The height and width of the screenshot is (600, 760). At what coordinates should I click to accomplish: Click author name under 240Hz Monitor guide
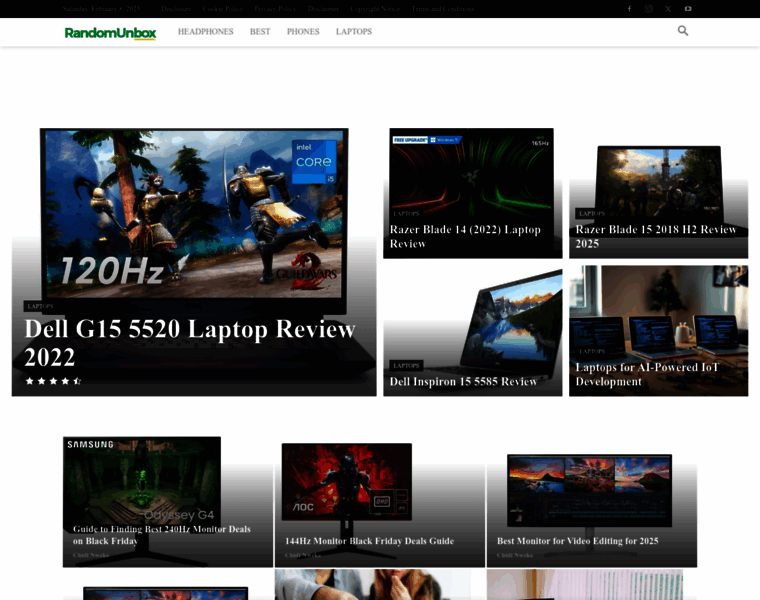(91, 555)
